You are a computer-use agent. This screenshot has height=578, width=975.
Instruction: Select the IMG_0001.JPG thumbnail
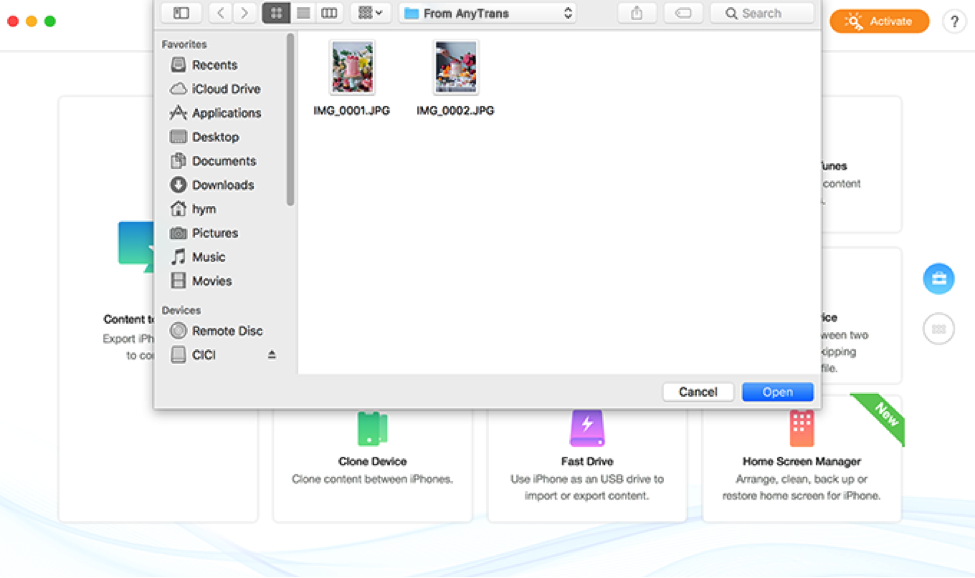[352, 68]
